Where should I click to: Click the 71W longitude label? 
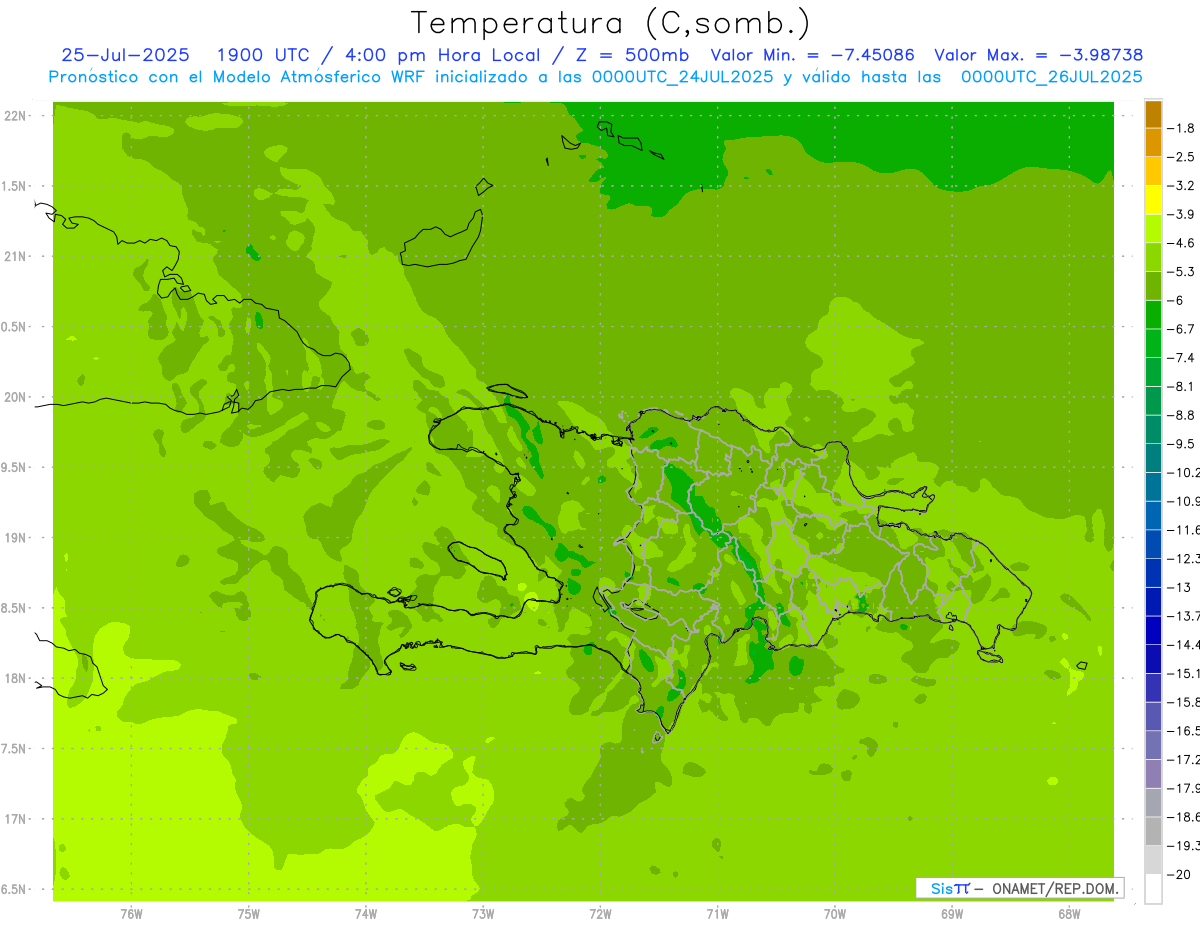(717, 913)
